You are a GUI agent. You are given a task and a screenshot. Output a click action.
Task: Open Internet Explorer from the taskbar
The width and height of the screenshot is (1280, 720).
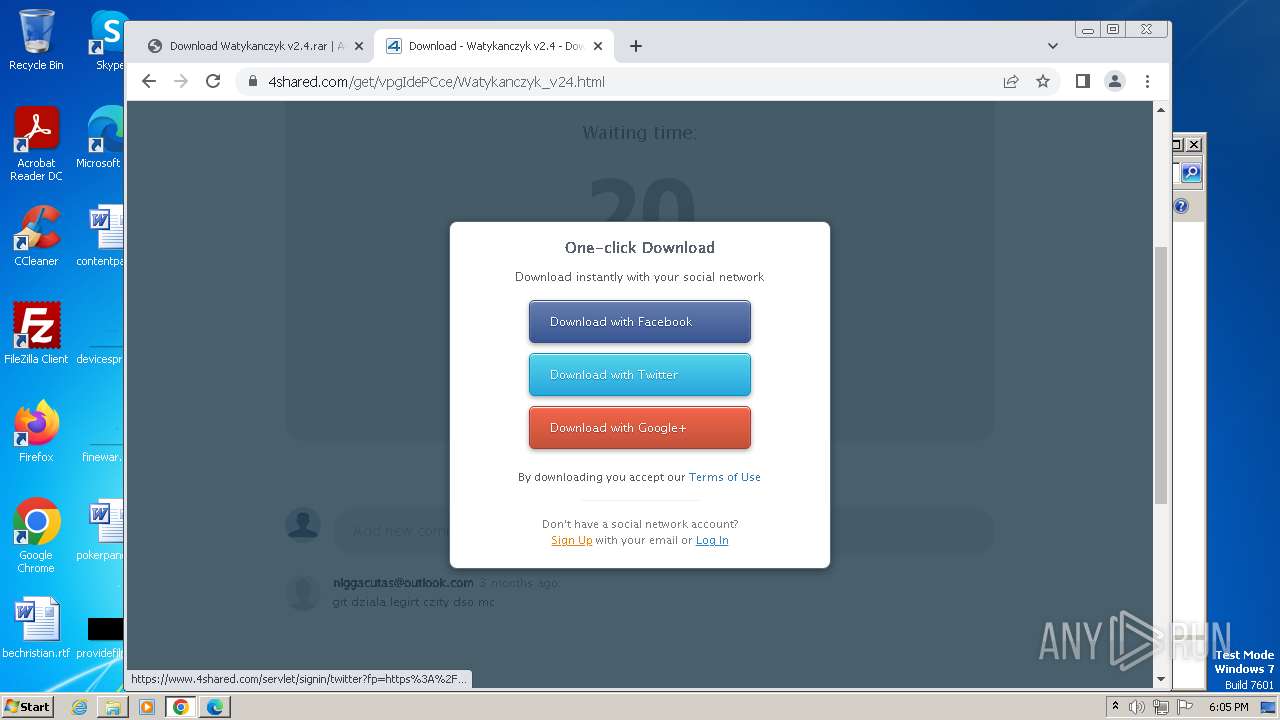79,707
